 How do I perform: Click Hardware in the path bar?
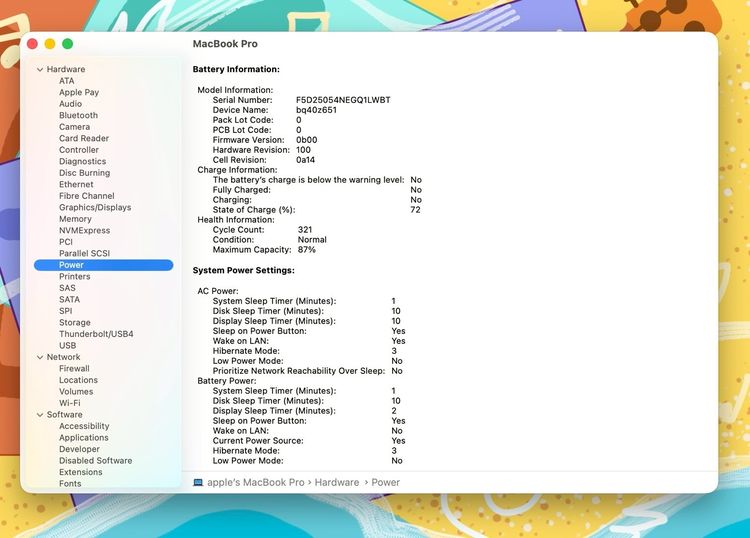337,483
